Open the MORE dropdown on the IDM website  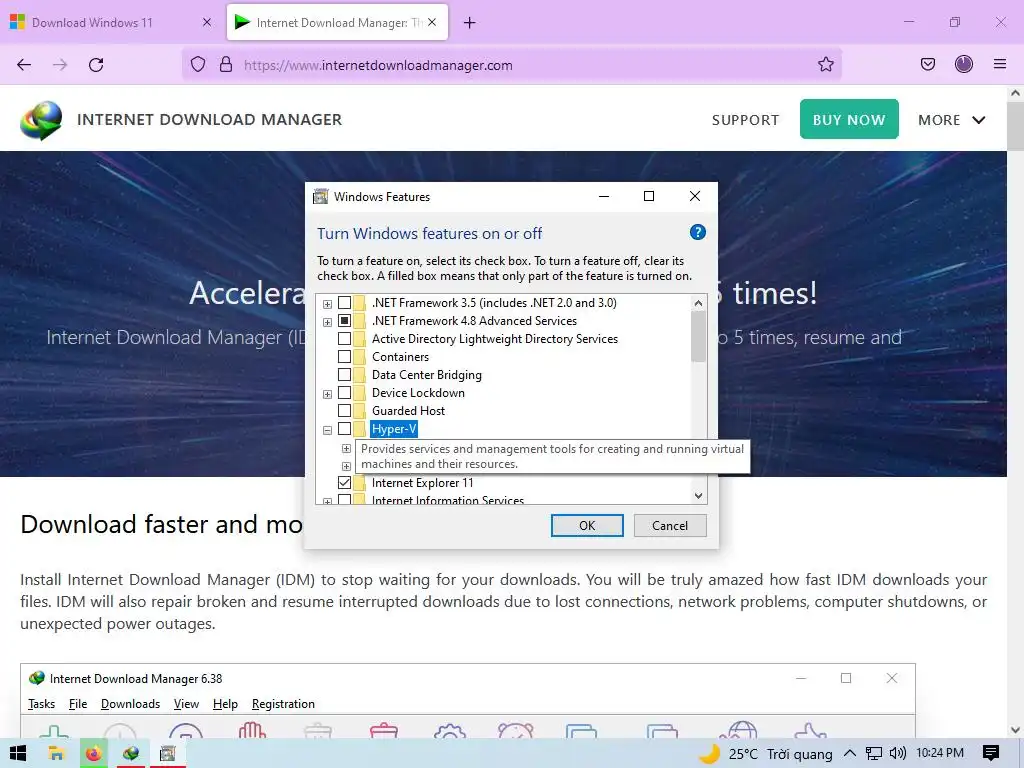pos(952,120)
